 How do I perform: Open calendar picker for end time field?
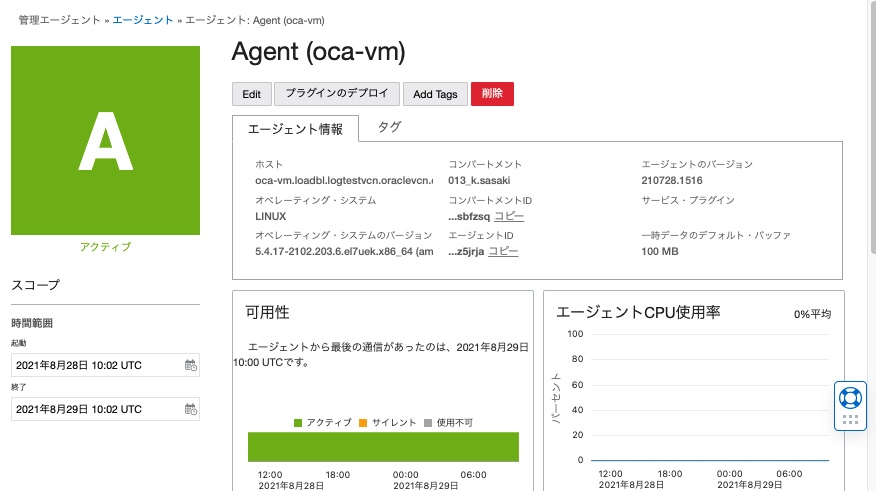[x=190, y=408]
